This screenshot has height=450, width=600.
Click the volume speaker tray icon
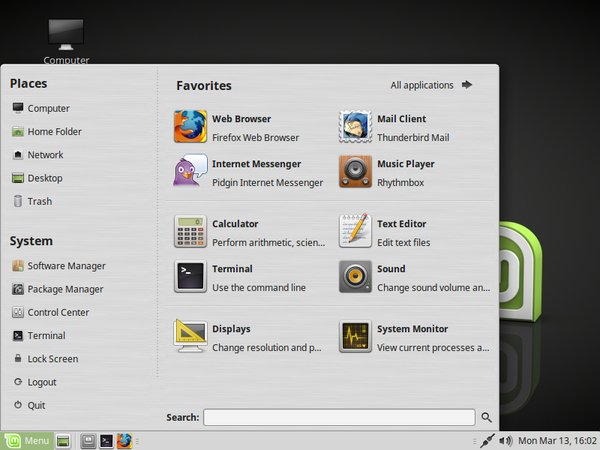[x=506, y=441]
